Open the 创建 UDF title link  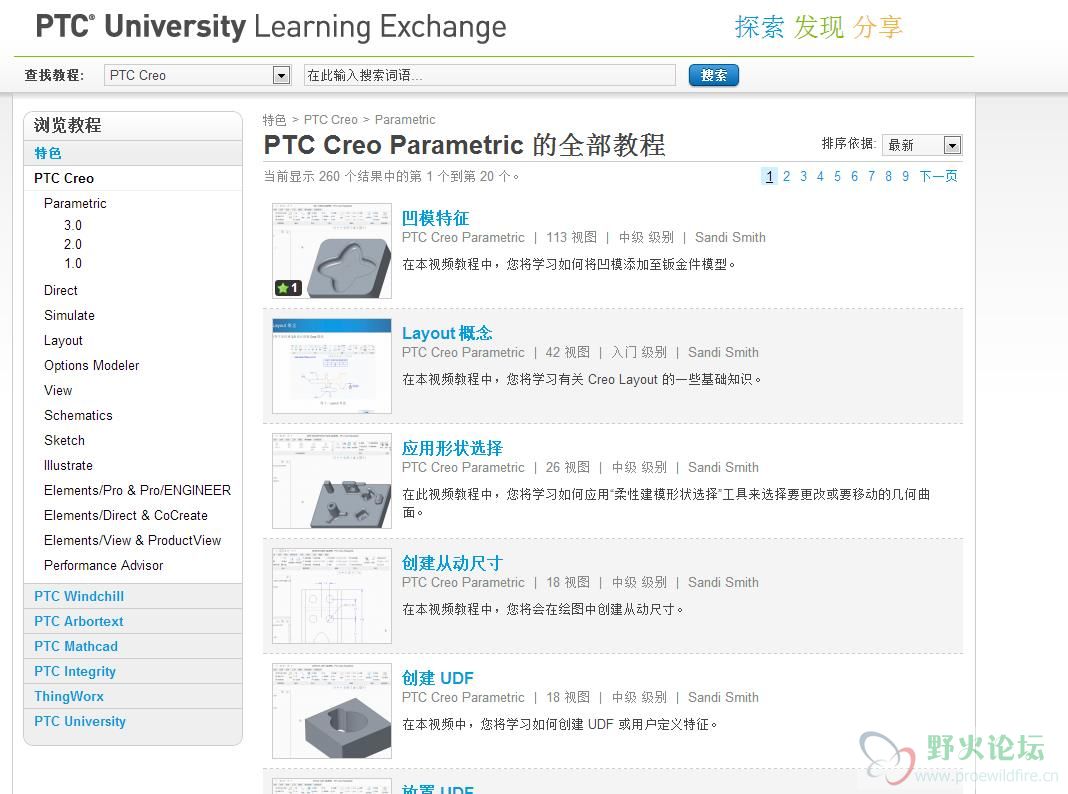[x=437, y=678]
